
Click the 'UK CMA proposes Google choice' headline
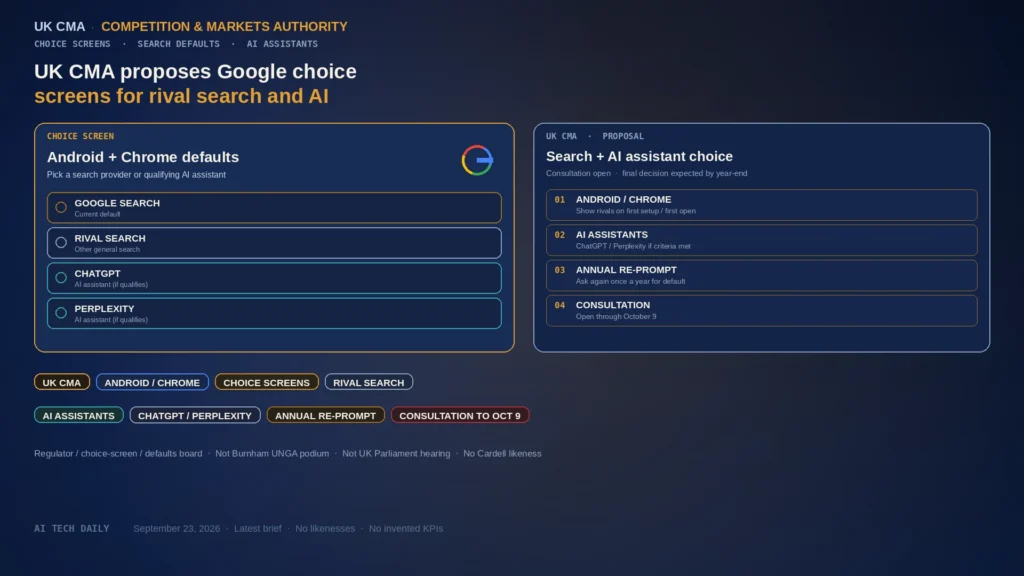click(195, 71)
